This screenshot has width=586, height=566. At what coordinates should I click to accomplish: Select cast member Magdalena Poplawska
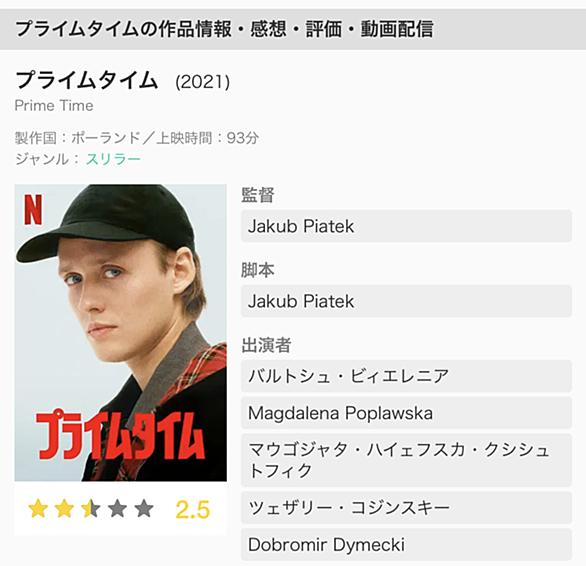406,413
